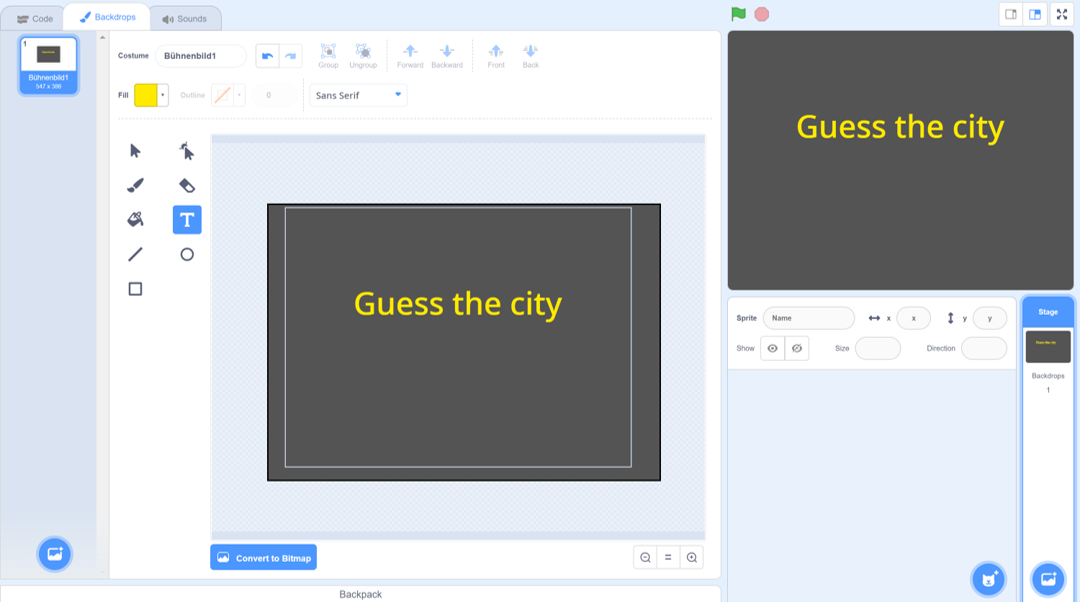1080x602 pixels.
Task: Start the project with the green flag
Action: [x=739, y=14]
